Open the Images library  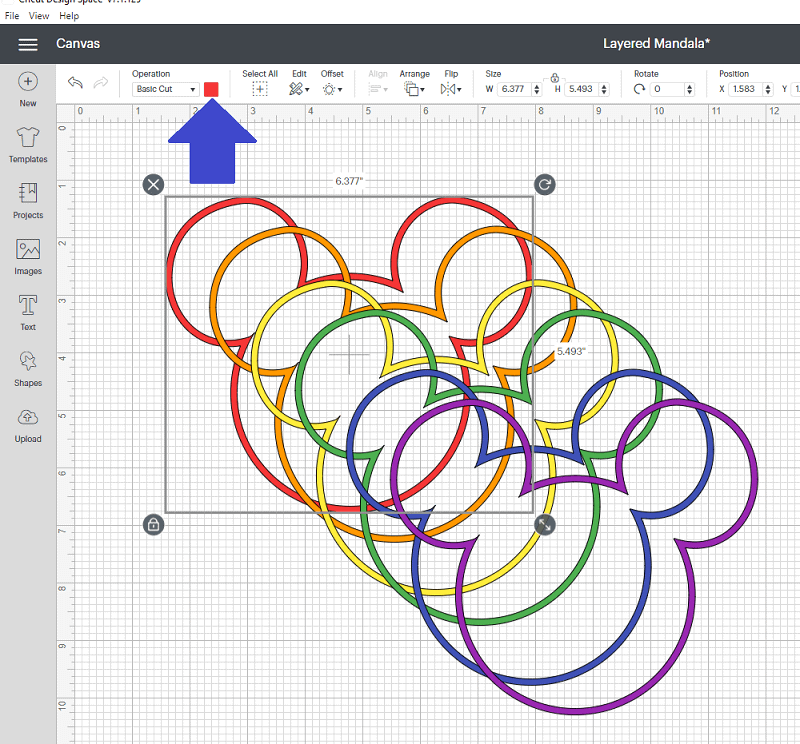(28, 257)
